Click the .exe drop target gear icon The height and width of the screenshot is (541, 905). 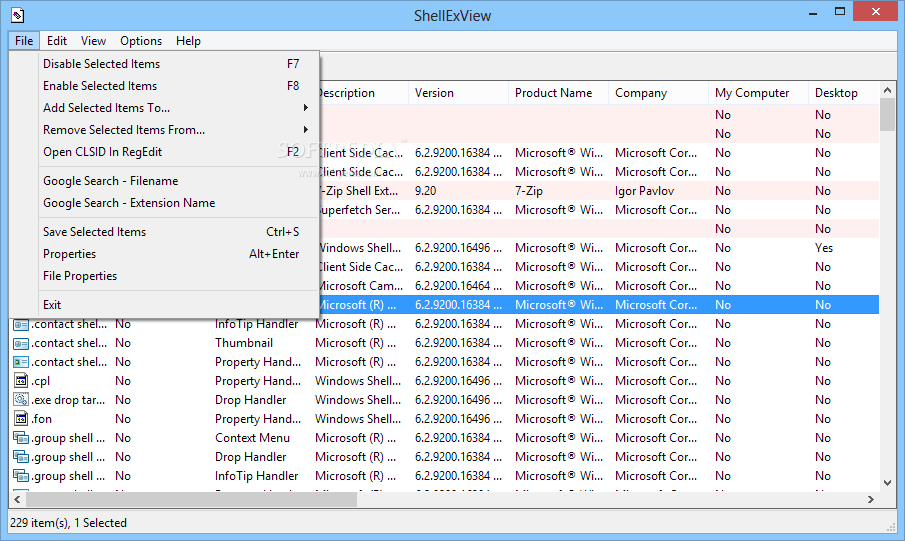(20, 400)
